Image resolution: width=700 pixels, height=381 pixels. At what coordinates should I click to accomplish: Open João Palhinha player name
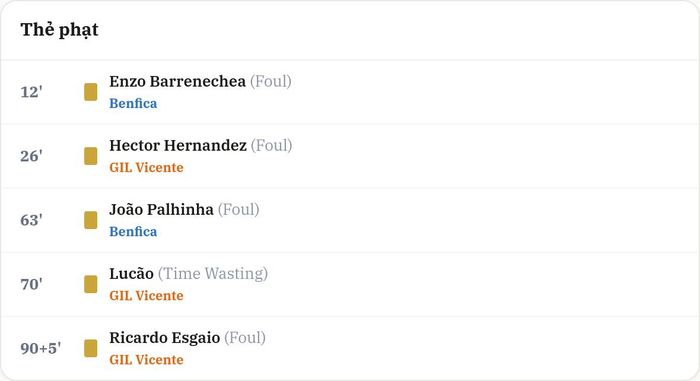click(161, 209)
